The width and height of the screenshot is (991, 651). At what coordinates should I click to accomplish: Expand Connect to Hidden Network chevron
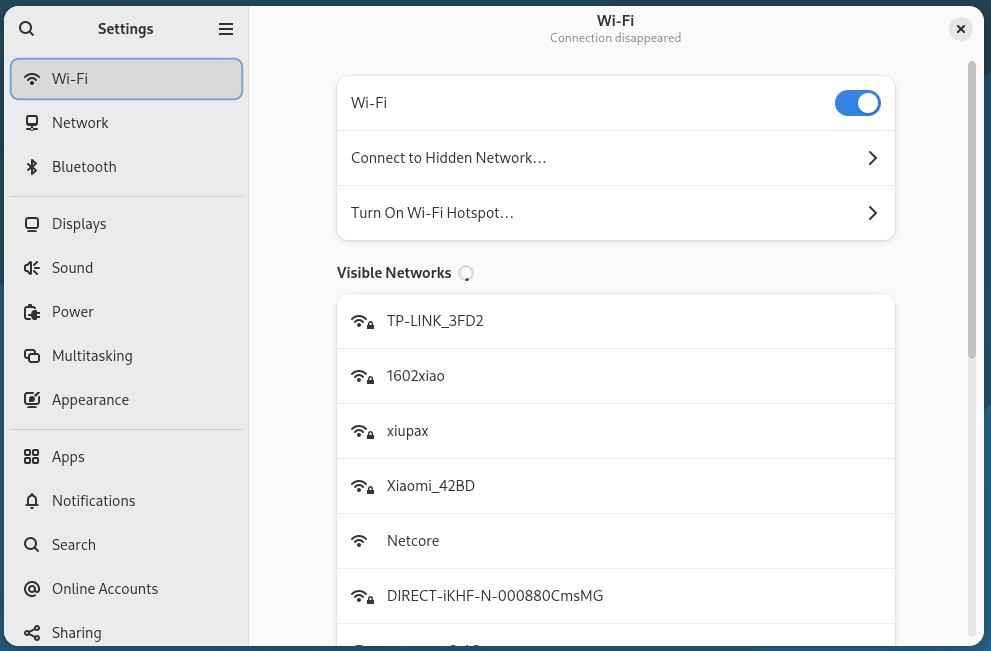pos(872,158)
